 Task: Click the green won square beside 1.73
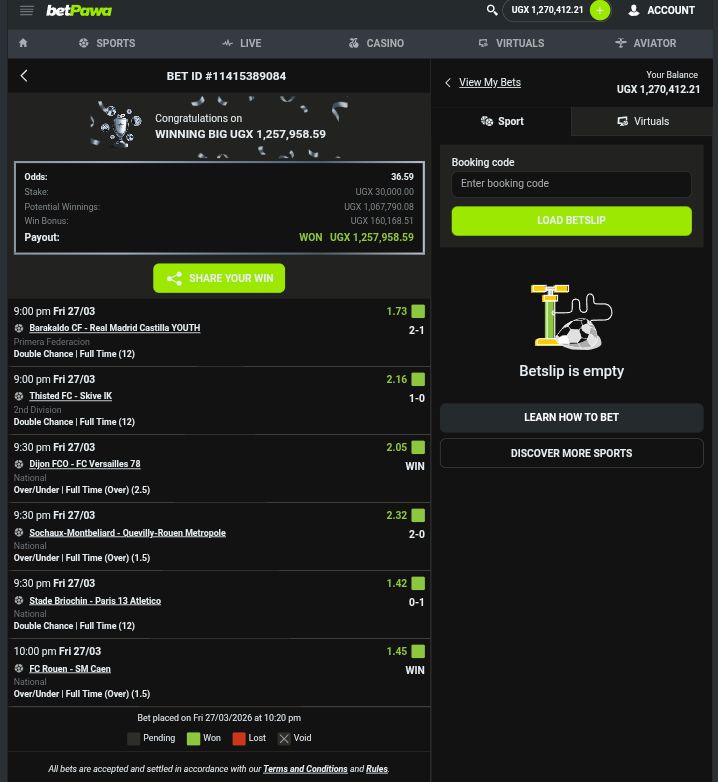(418, 311)
